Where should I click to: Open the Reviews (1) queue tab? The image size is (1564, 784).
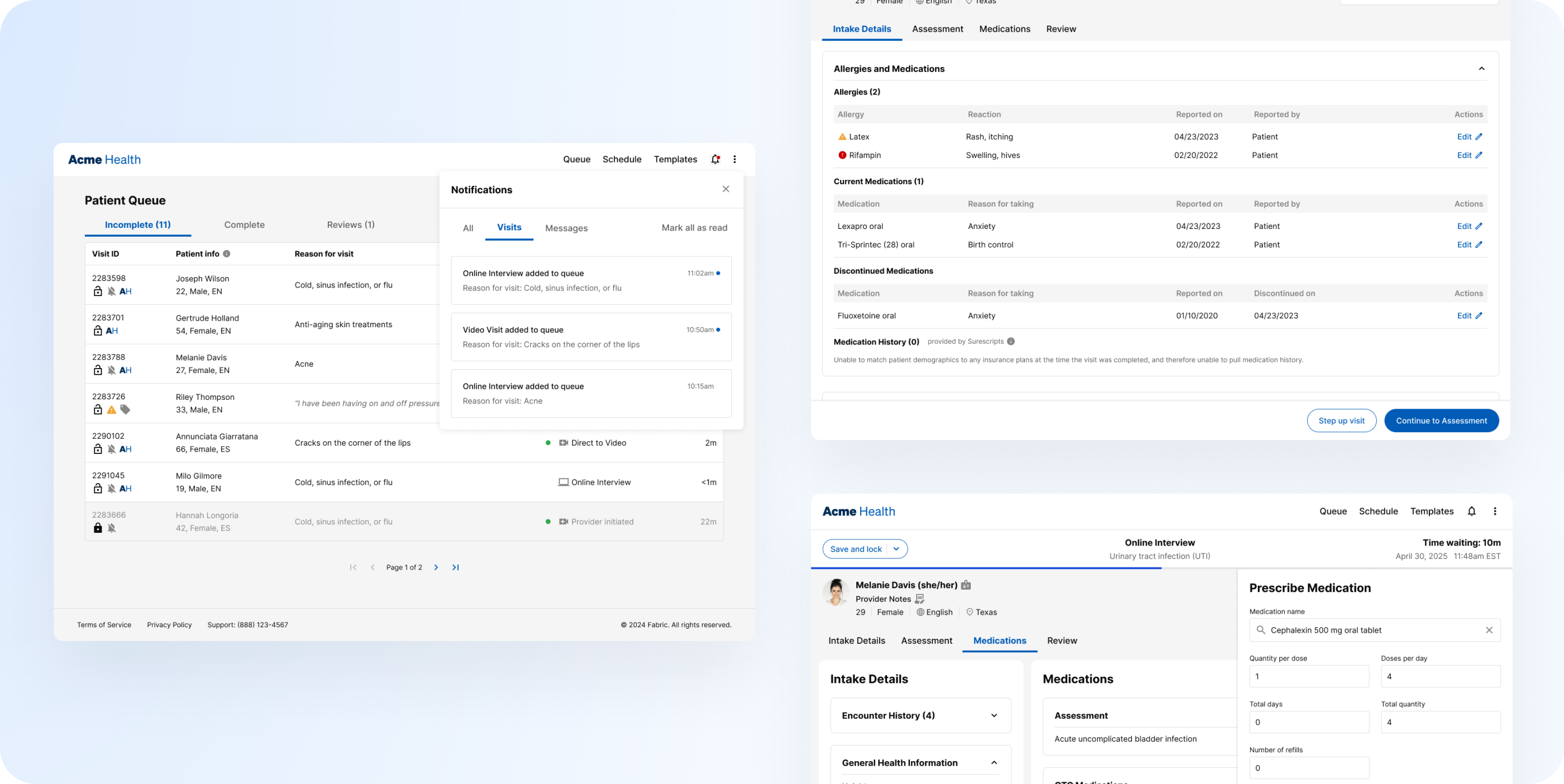[350, 224]
